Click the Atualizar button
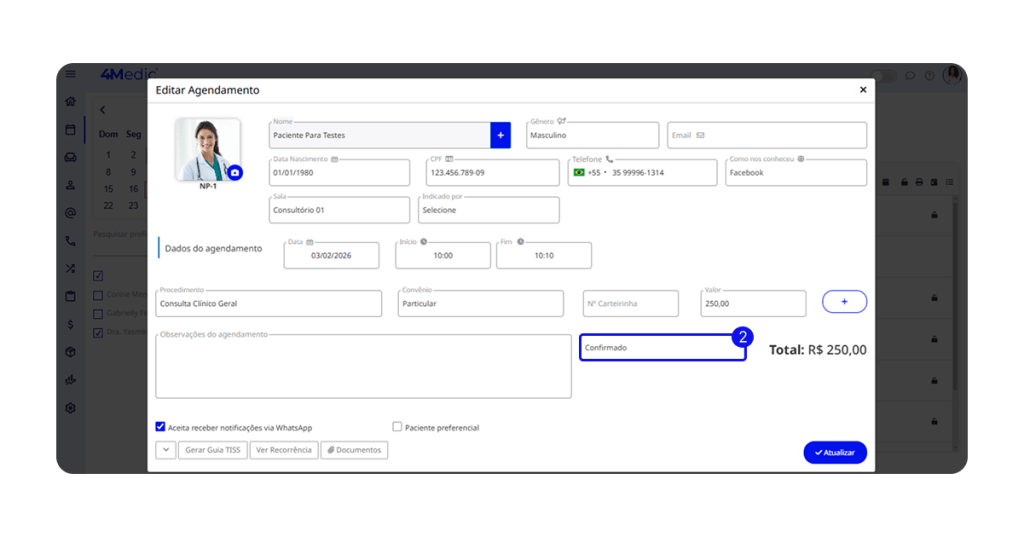This screenshot has height=537, width=1024. tap(835, 453)
